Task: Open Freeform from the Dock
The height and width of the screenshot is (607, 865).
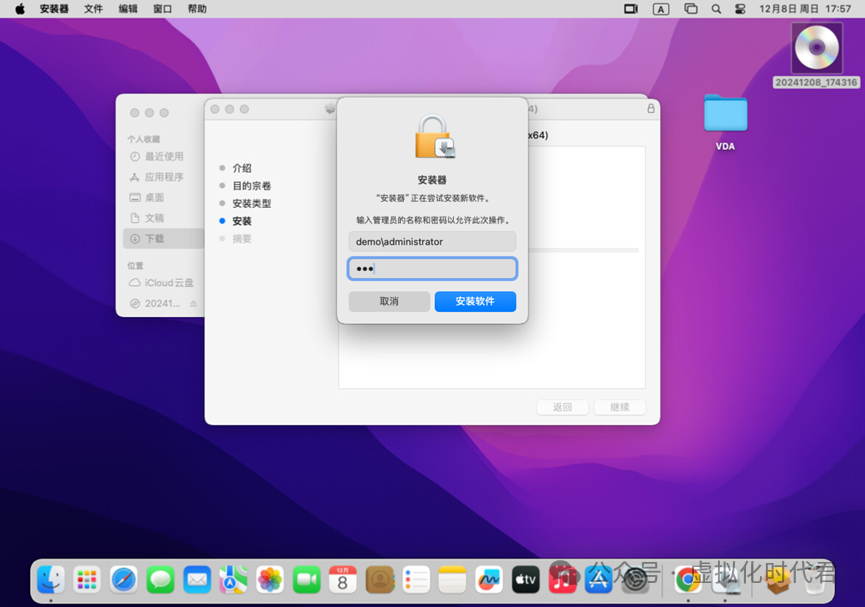Action: (489, 579)
